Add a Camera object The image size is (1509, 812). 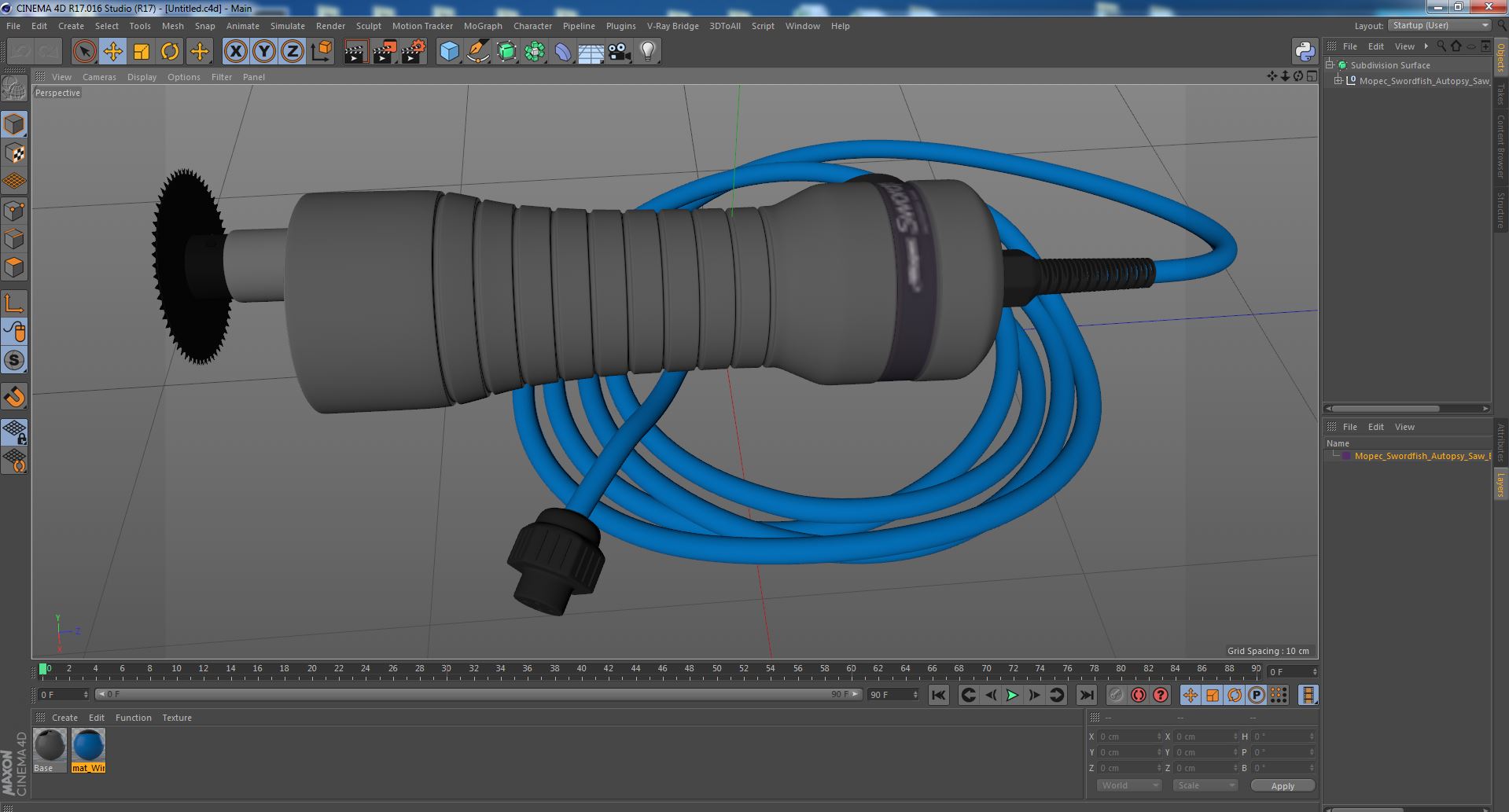coord(619,52)
